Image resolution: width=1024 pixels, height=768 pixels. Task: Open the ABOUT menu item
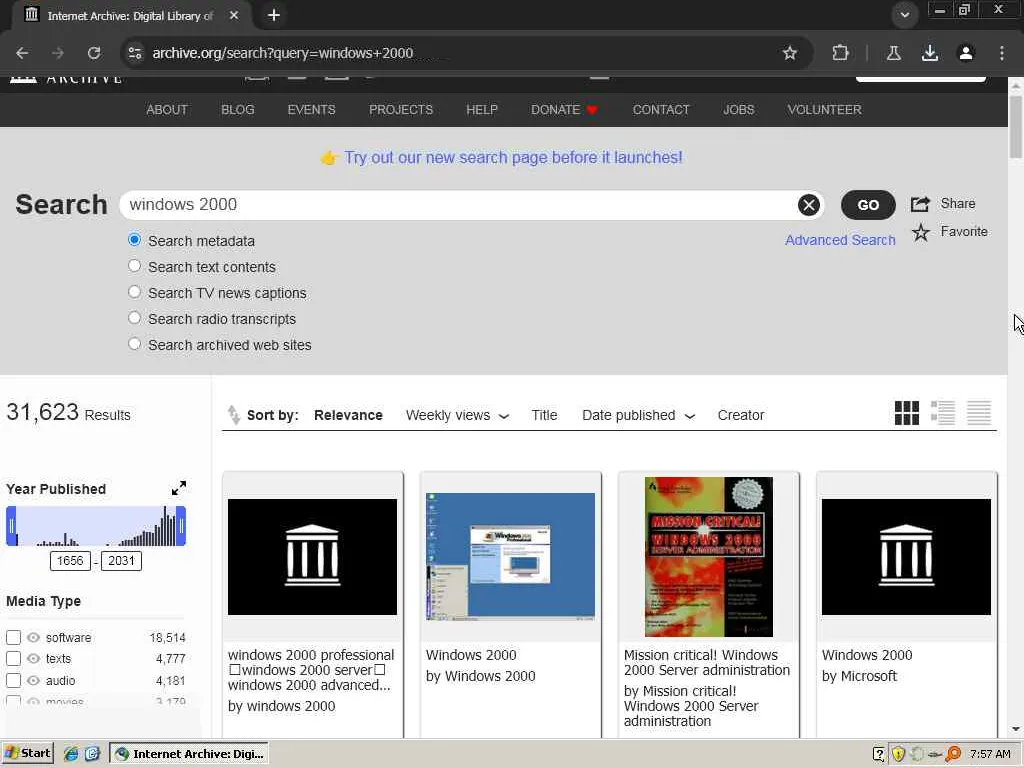(167, 110)
